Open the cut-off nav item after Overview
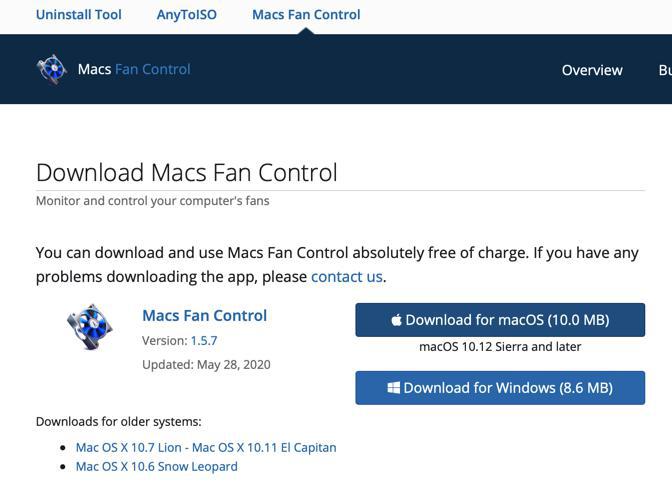 [x=664, y=70]
